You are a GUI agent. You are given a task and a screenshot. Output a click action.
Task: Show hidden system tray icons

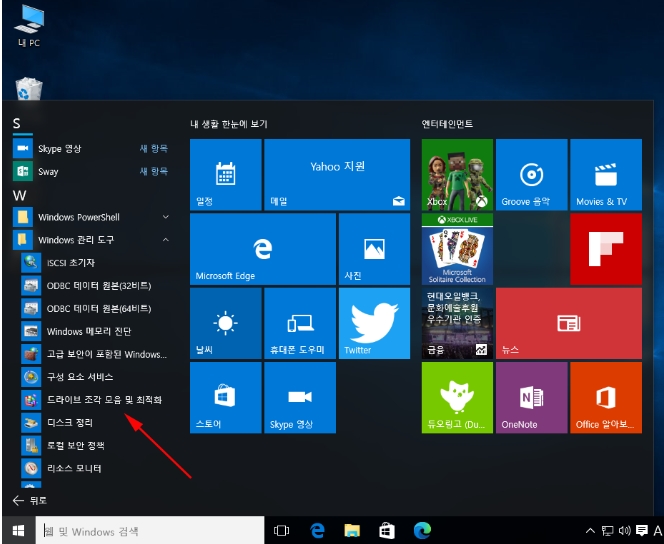(590, 530)
